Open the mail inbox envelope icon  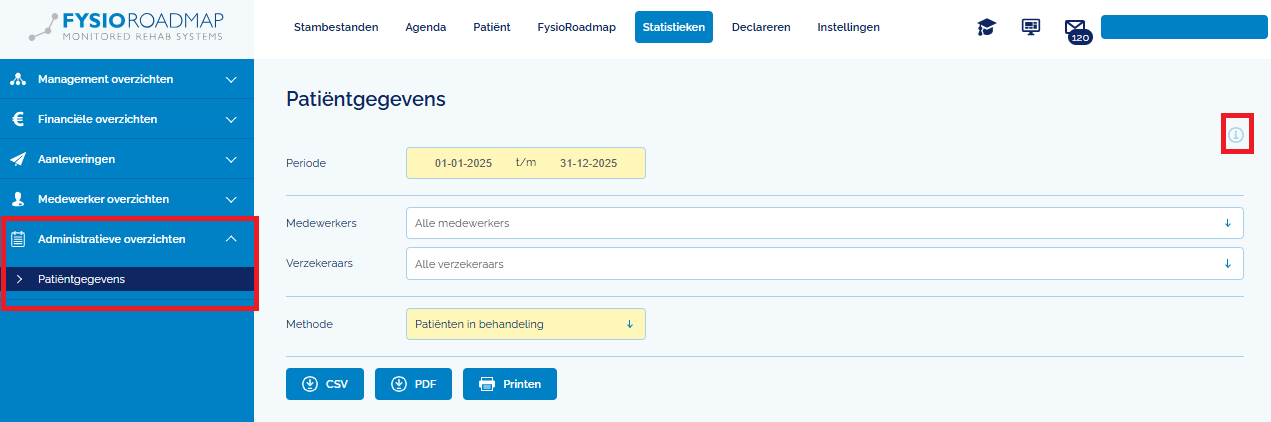[x=1075, y=28]
